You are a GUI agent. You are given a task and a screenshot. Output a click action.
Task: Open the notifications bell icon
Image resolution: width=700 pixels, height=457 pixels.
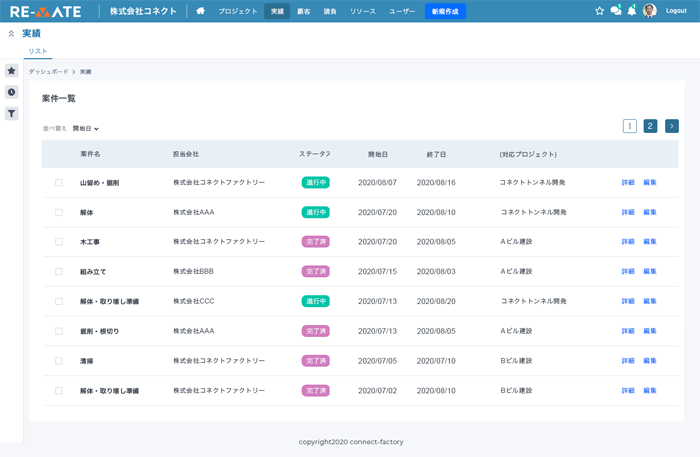point(631,11)
